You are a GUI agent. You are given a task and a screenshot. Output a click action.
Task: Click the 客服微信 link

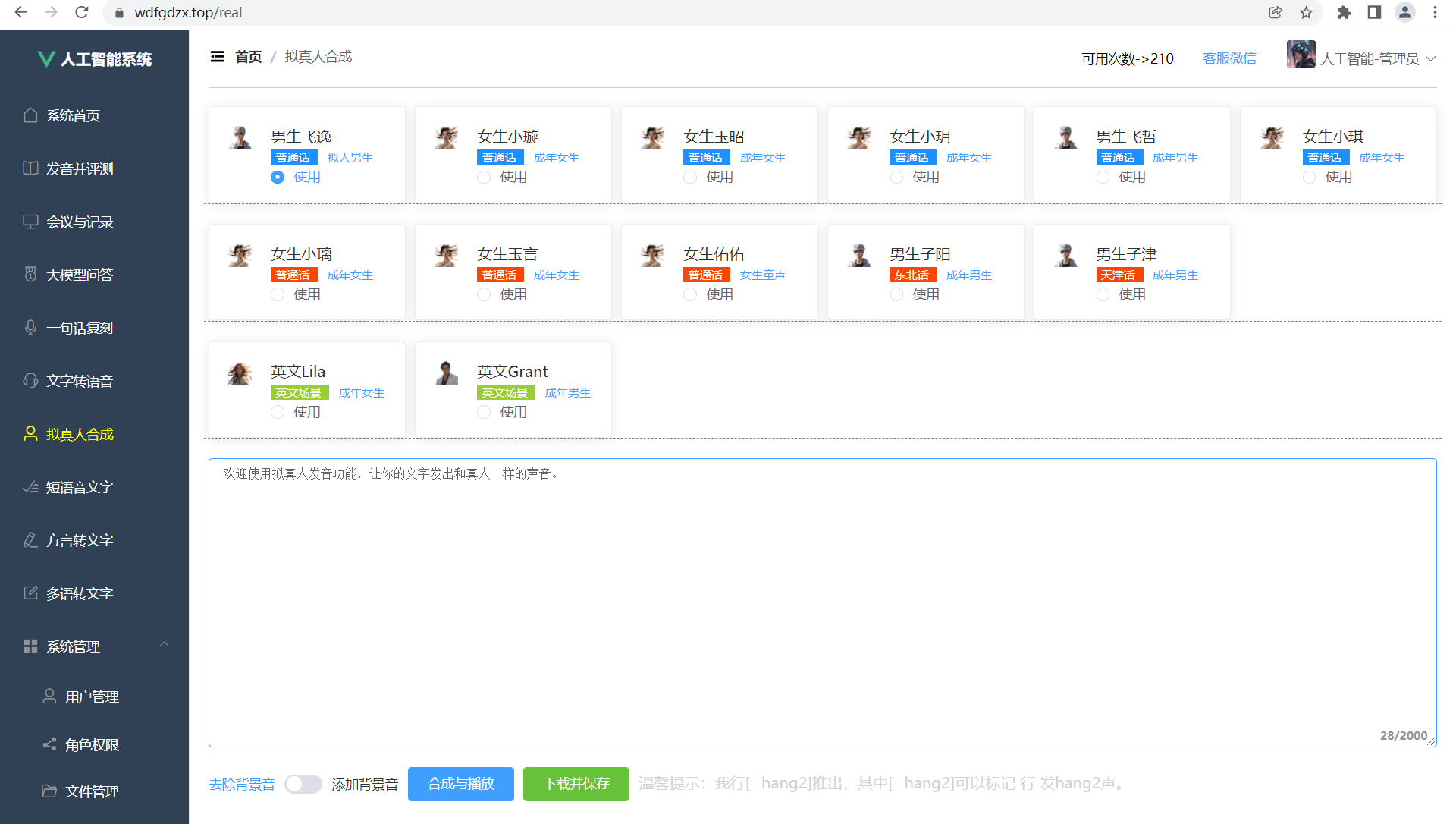pos(1229,58)
